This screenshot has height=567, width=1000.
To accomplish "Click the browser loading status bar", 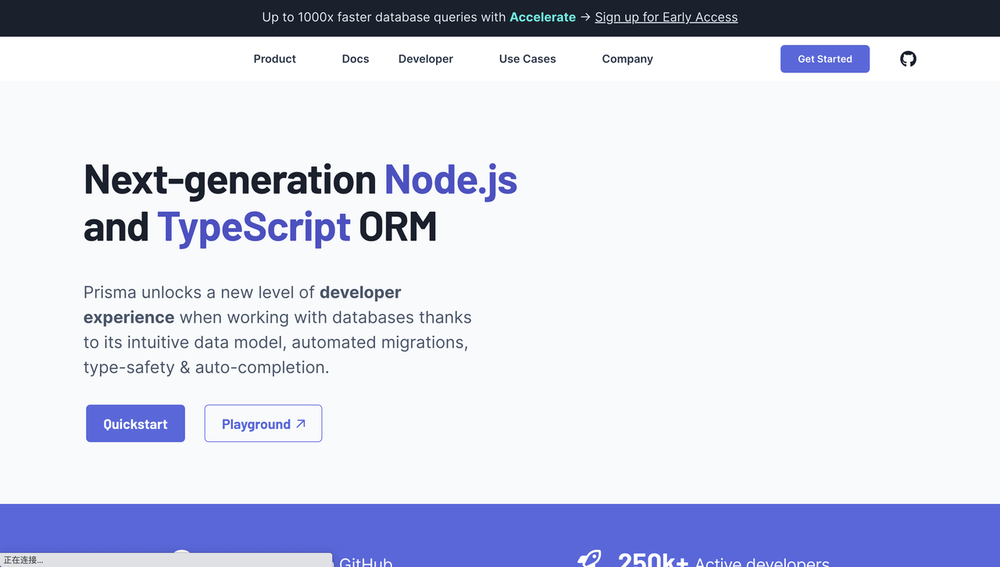I will click(x=165, y=560).
